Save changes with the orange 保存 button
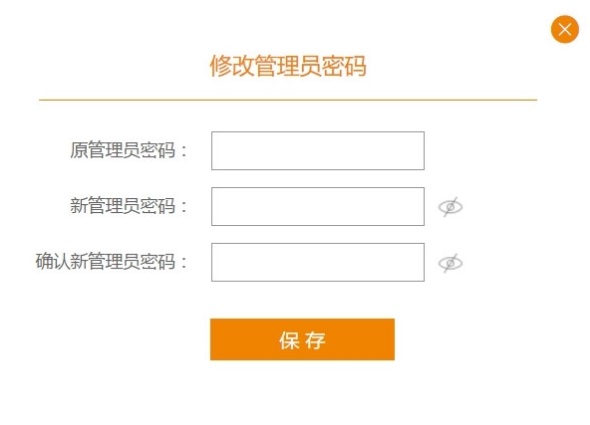590x425 pixels. coord(302,340)
